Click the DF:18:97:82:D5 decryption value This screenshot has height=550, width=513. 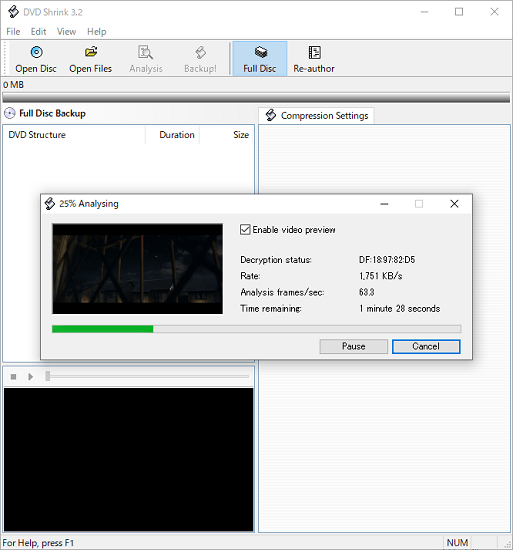click(x=387, y=260)
